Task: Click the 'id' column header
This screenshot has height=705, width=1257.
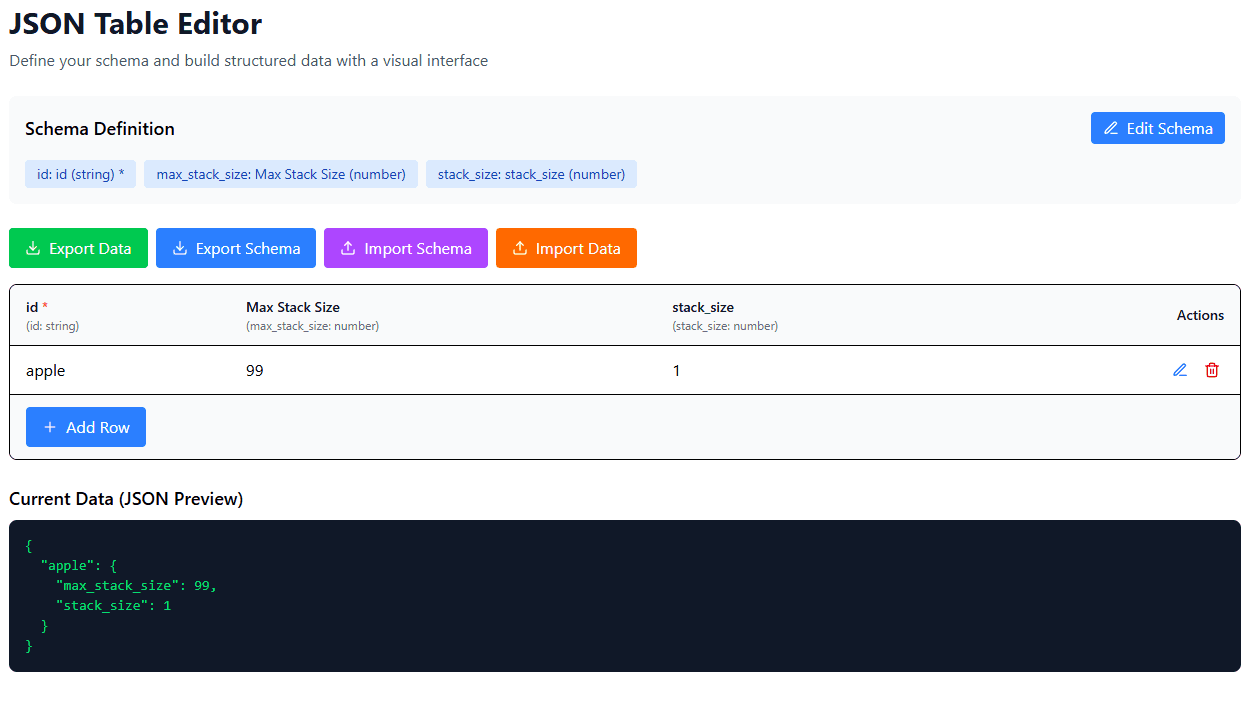Action: (x=32, y=307)
